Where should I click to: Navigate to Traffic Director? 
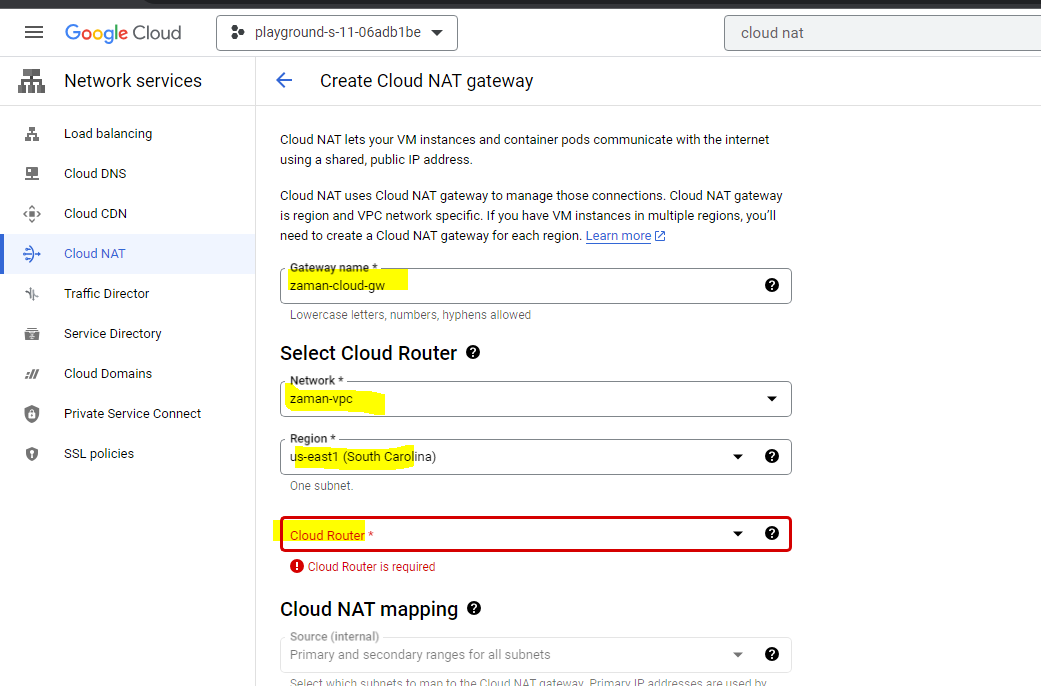click(x=106, y=294)
